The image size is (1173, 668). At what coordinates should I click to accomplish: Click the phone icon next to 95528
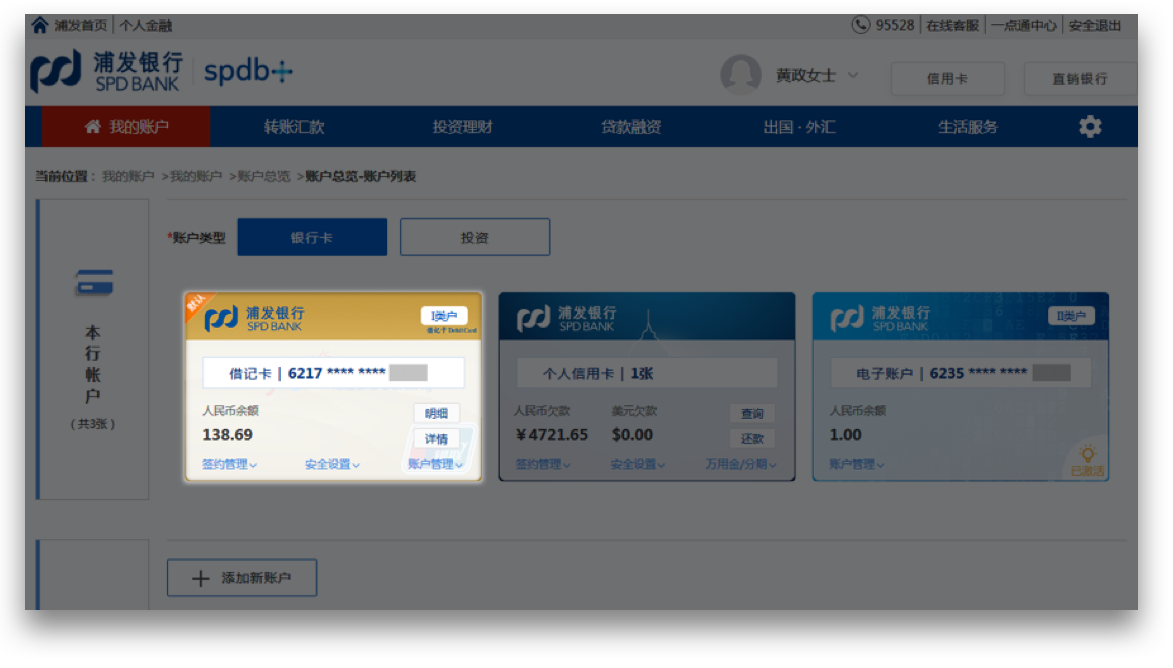point(860,25)
